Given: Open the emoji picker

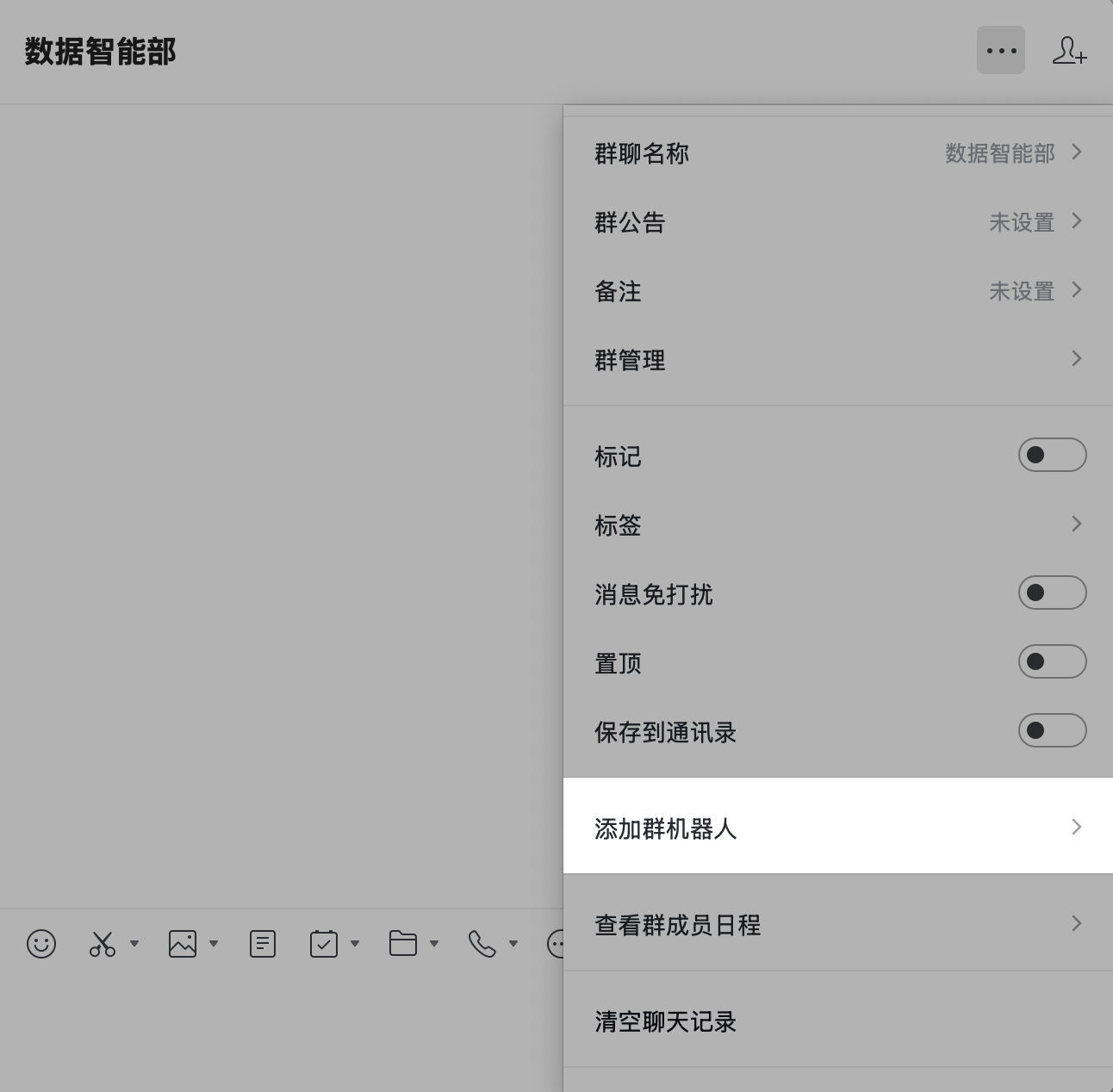Looking at the screenshot, I should pyautogui.click(x=41, y=944).
